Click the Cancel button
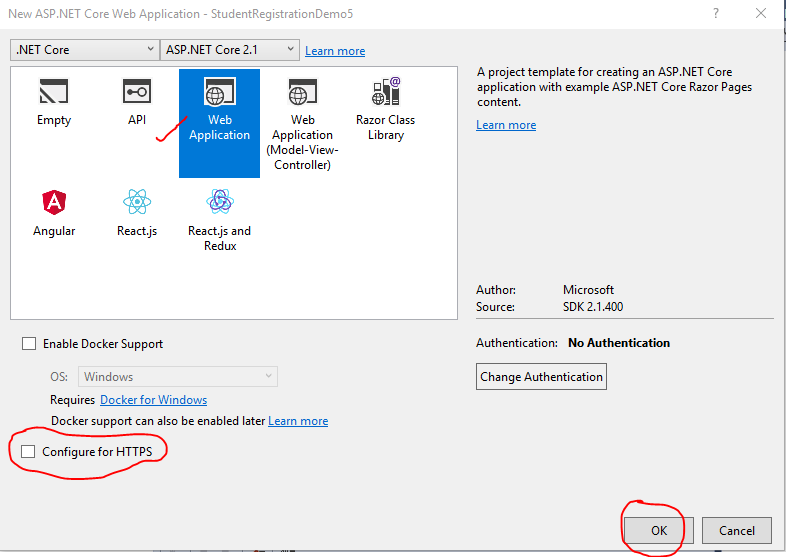 pyautogui.click(x=736, y=530)
